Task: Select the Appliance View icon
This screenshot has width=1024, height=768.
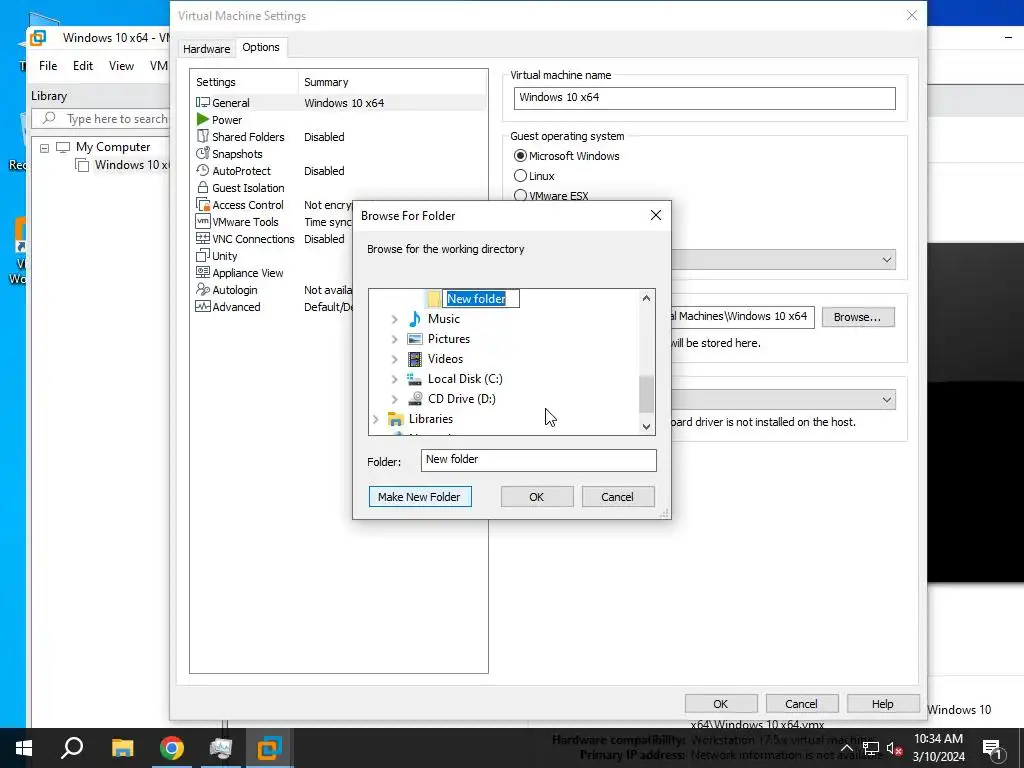Action: click(203, 272)
